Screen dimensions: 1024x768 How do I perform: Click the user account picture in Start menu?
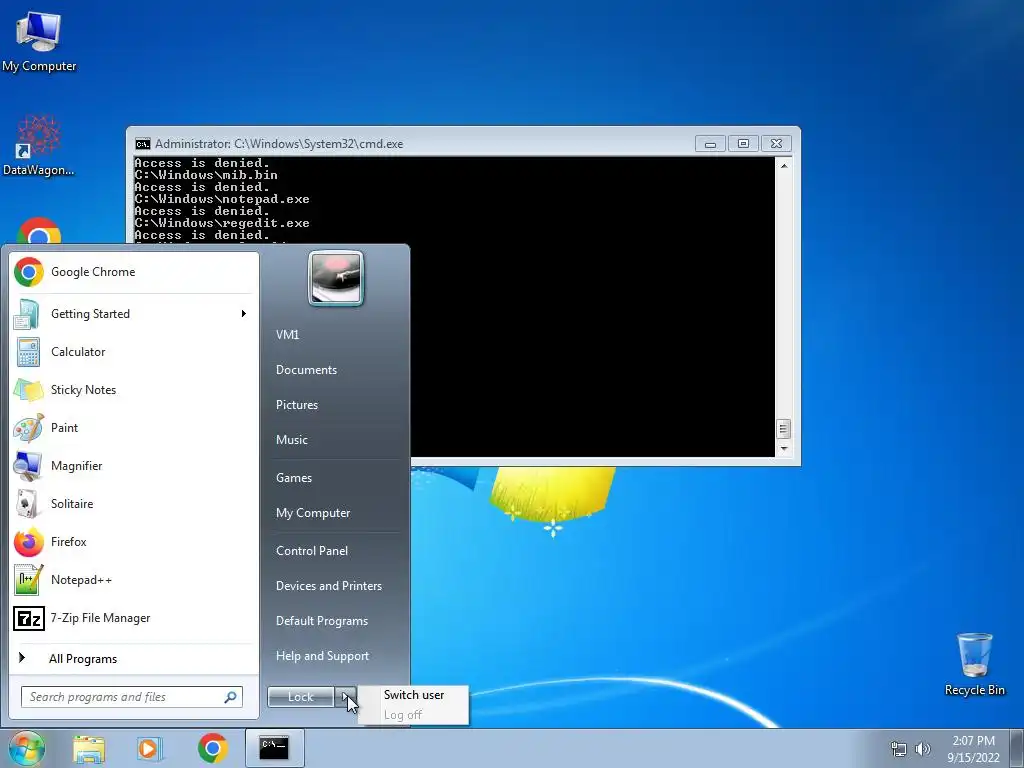(336, 278)
